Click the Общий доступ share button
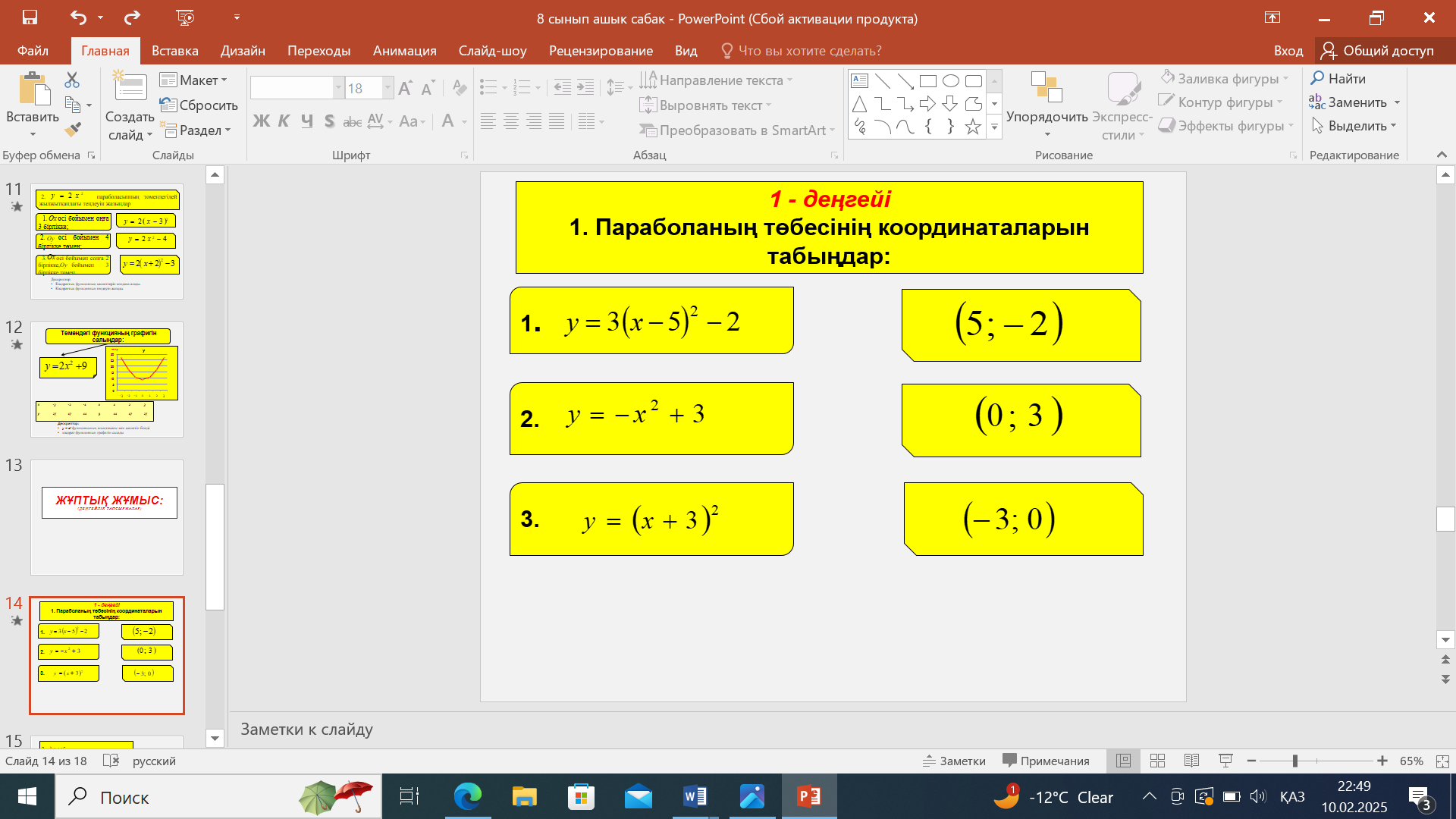Screen dimensions: 1456x819 [1377, 51]
